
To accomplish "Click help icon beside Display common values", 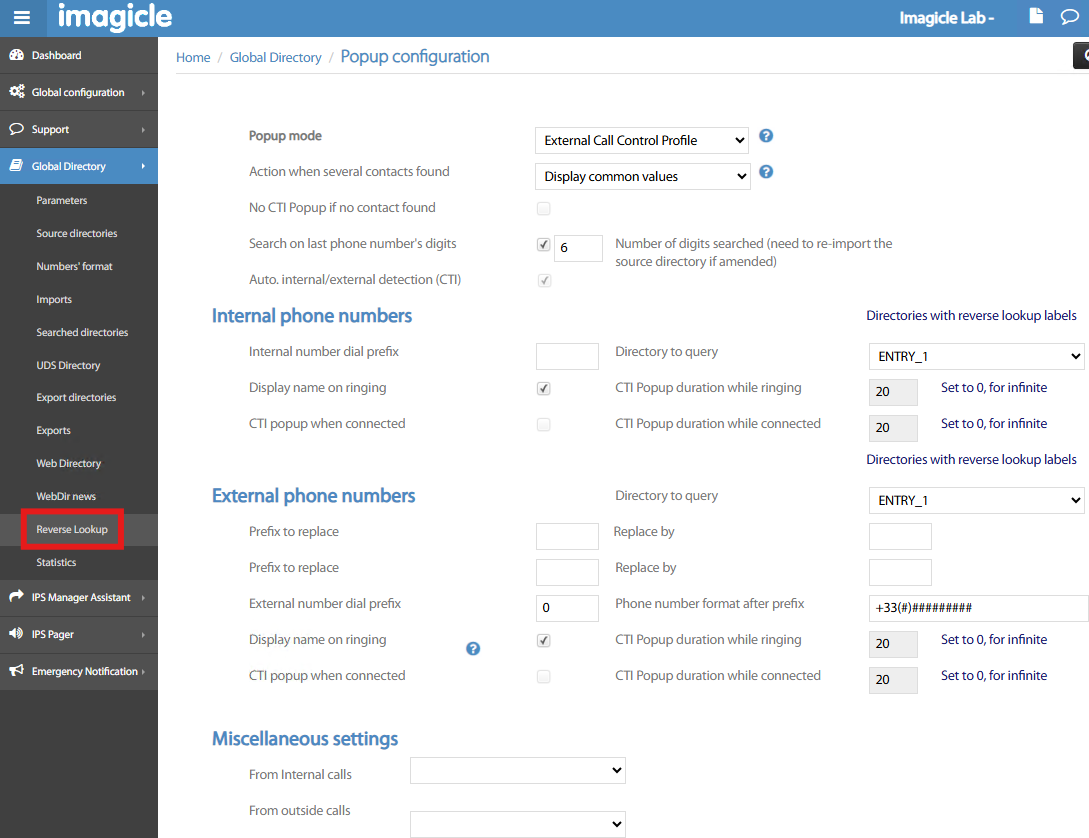I will coord(766,172).
